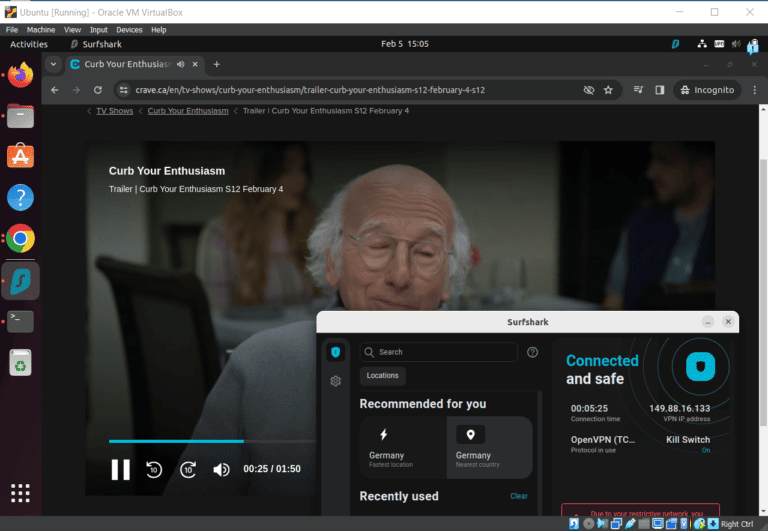Switch to the Locations tab
The image size is (768, 531).
382,376
